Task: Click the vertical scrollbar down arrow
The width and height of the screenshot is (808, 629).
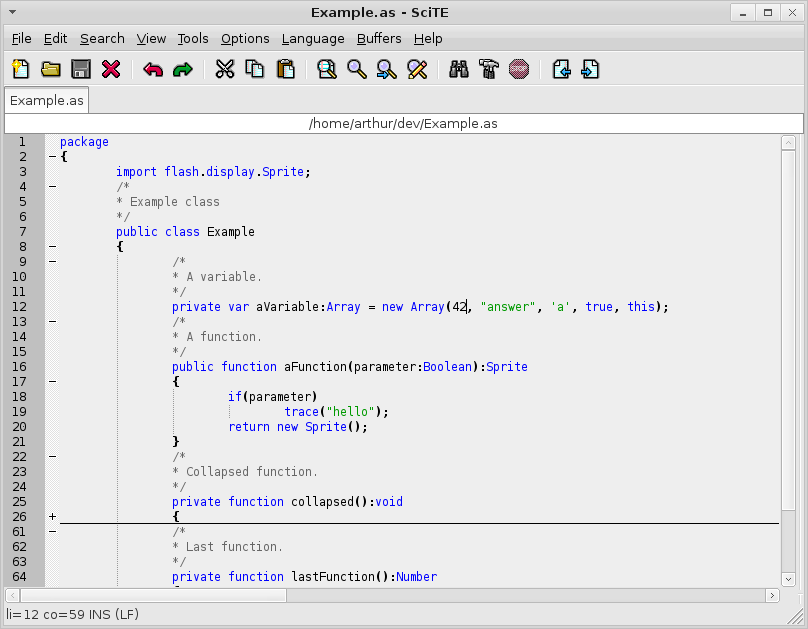Action: click(788, 578)
